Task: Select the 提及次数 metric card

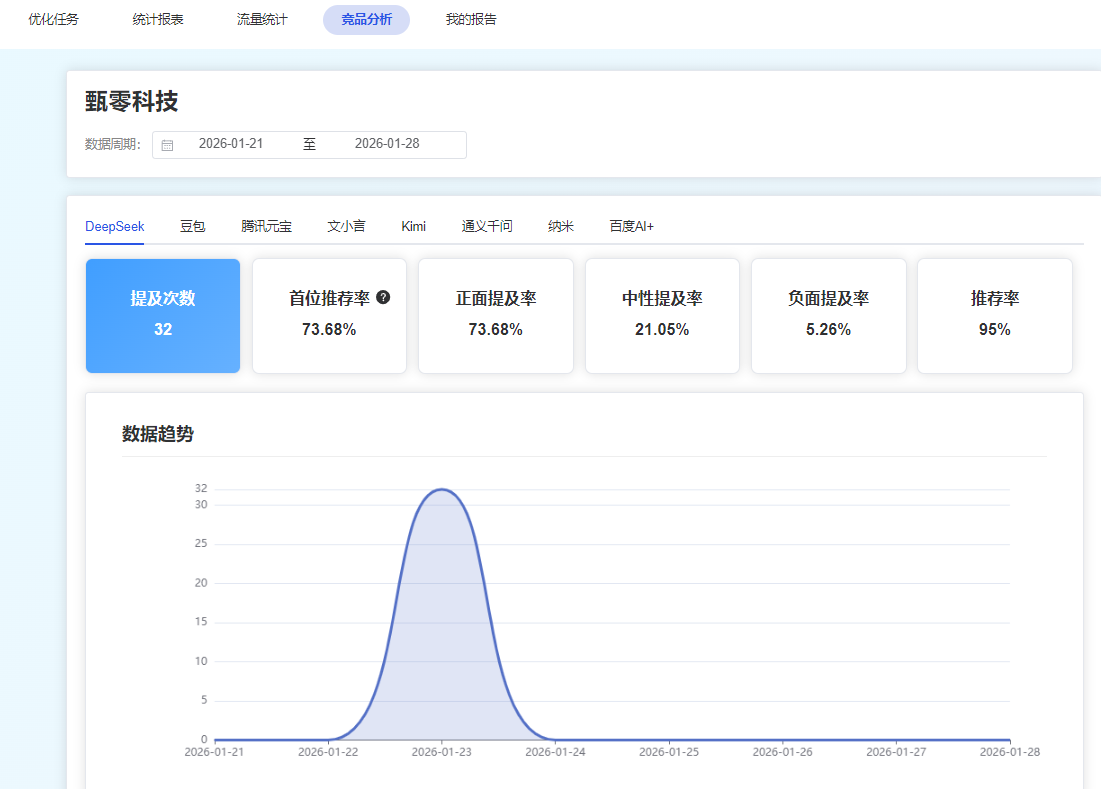Action: 163,316
